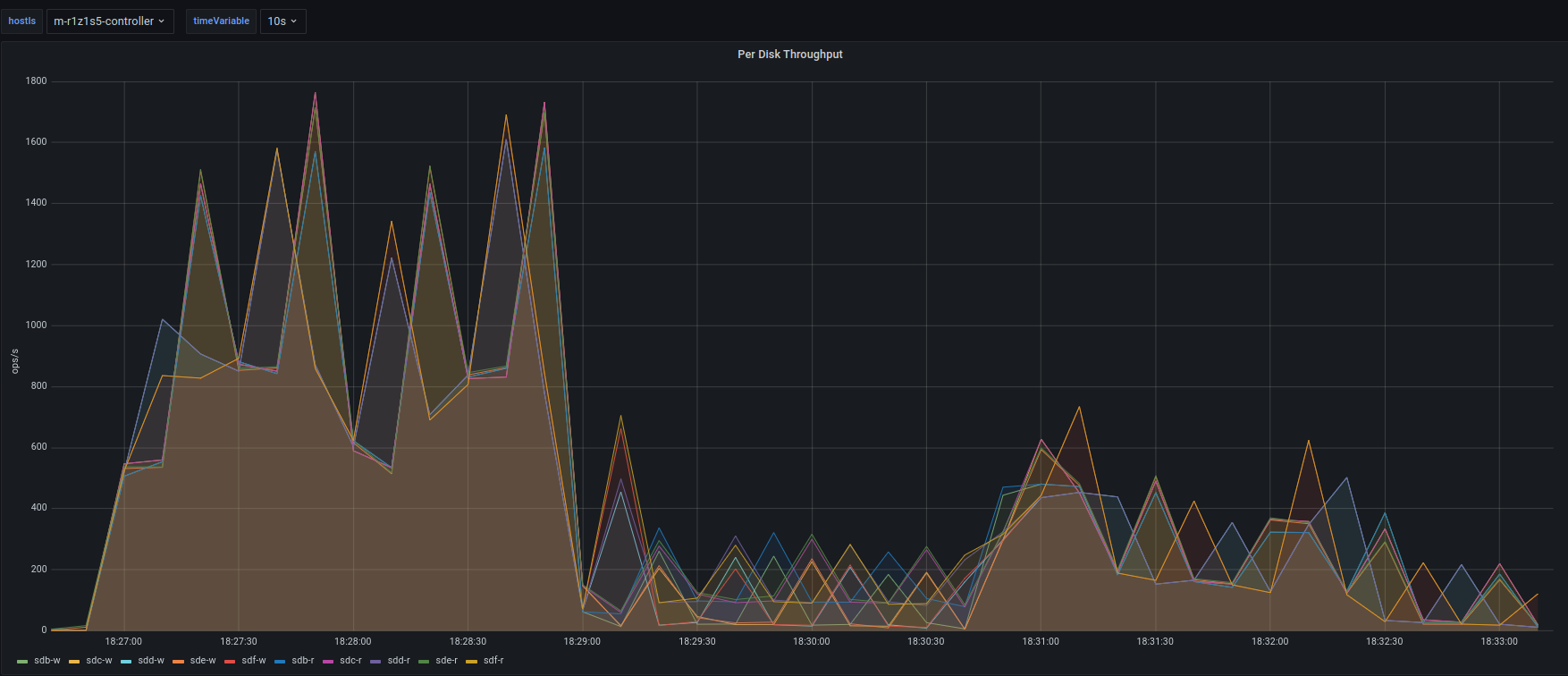The image size is (1568, 676).
Task: Toggle the sdb-w series label in legend
Action: click(47, 661)
